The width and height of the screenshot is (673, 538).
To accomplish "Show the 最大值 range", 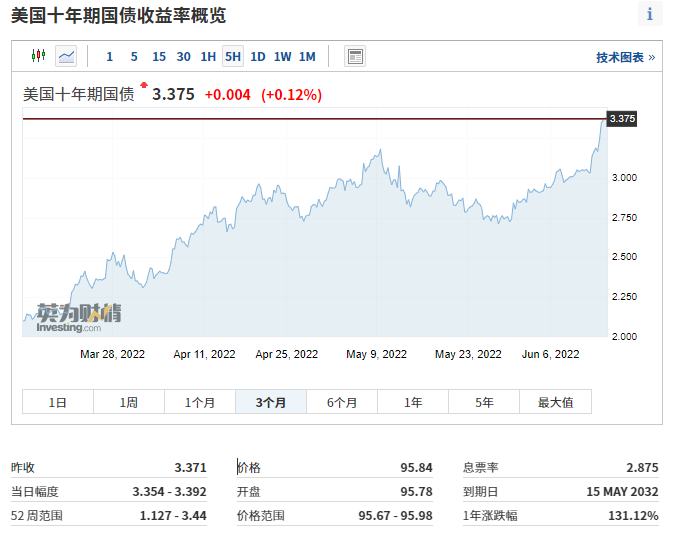I will 555,402.
